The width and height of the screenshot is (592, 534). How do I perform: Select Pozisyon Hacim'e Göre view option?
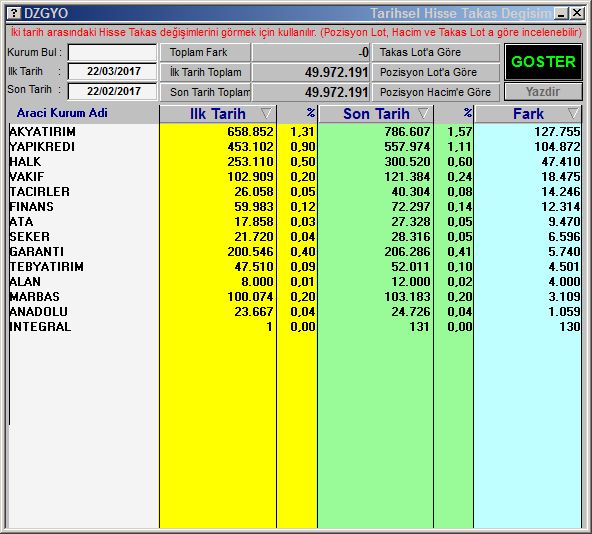pyautogui.click(x=436, y=92)
